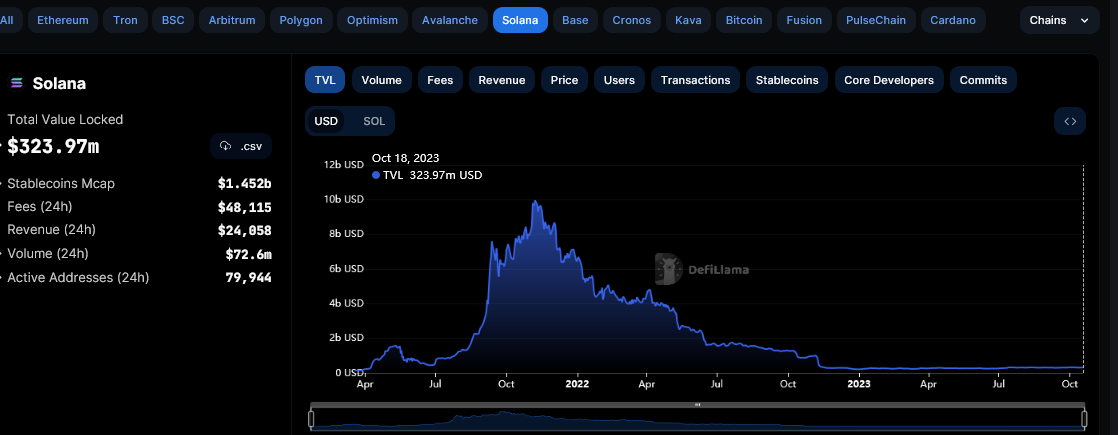The image size is (1118, 435).
Task: Show the Commits chart
Action: point(983,80)
